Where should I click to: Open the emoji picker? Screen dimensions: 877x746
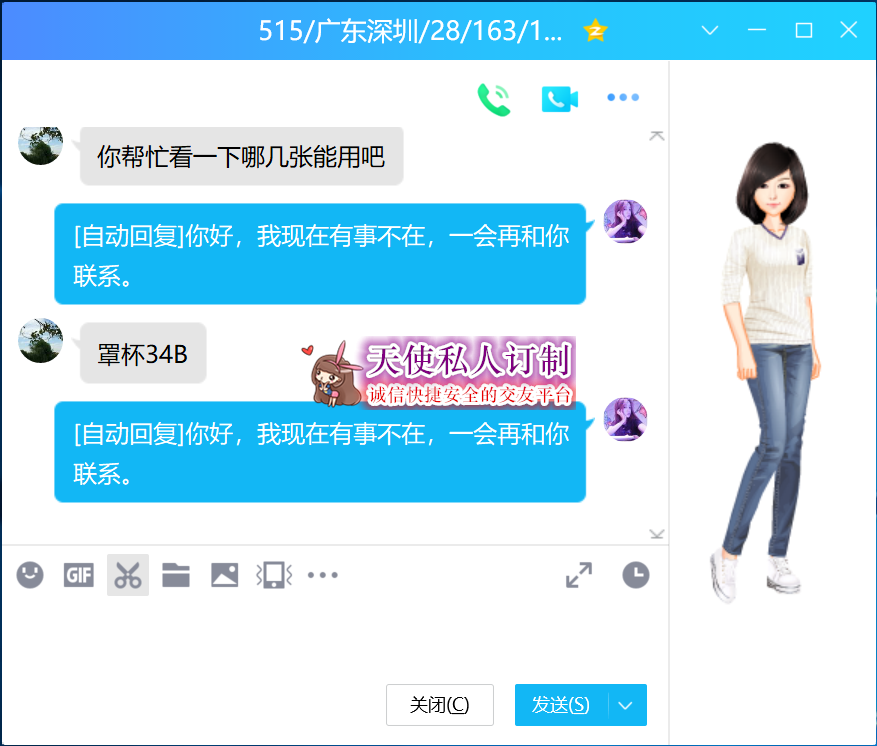(x=30, y=575)
